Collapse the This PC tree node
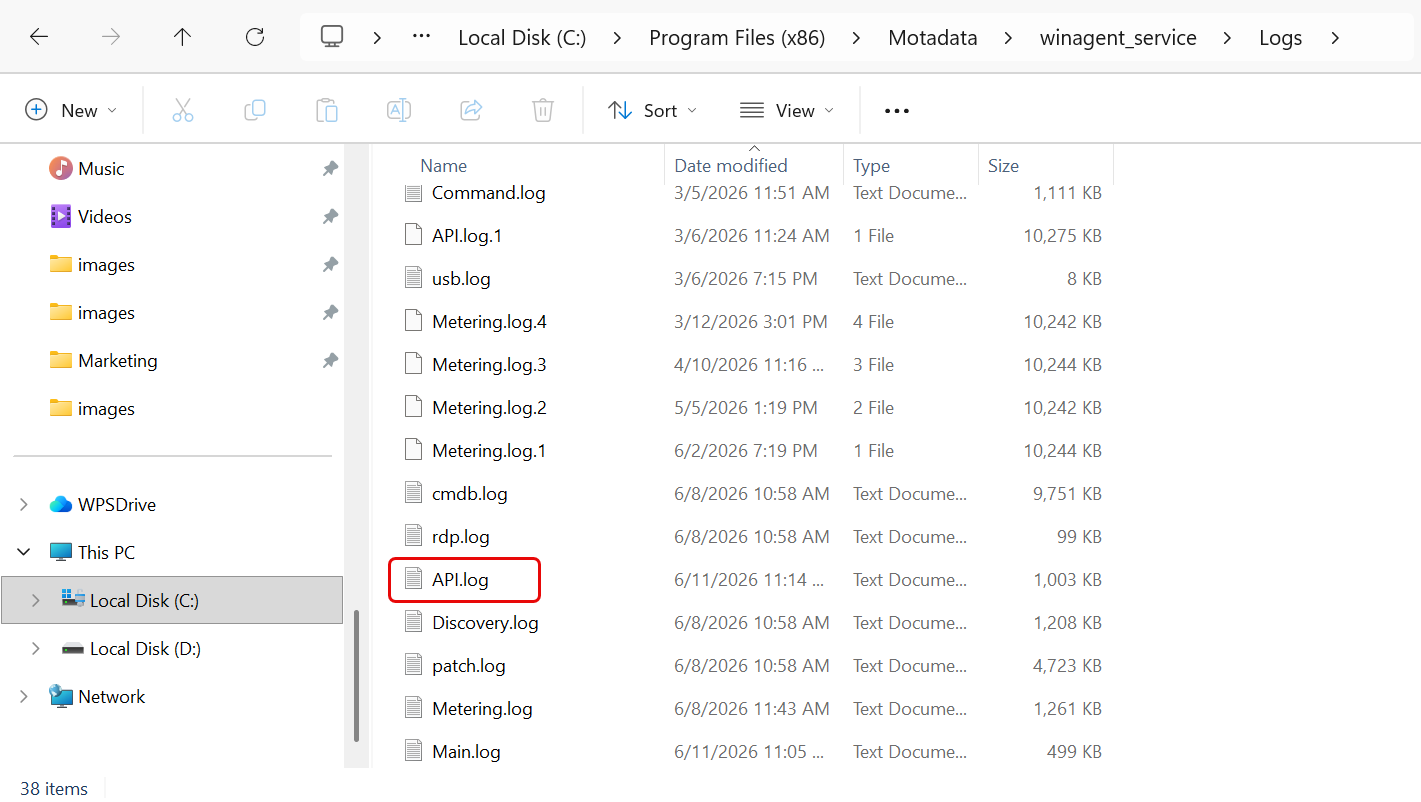Image resolution: width=1421 pixels, height=802 pixels. (x=24, y=552)
